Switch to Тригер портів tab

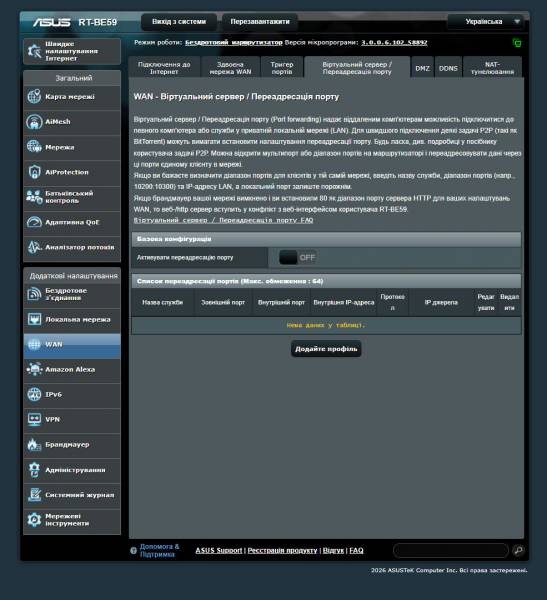[x=282, y=68]
